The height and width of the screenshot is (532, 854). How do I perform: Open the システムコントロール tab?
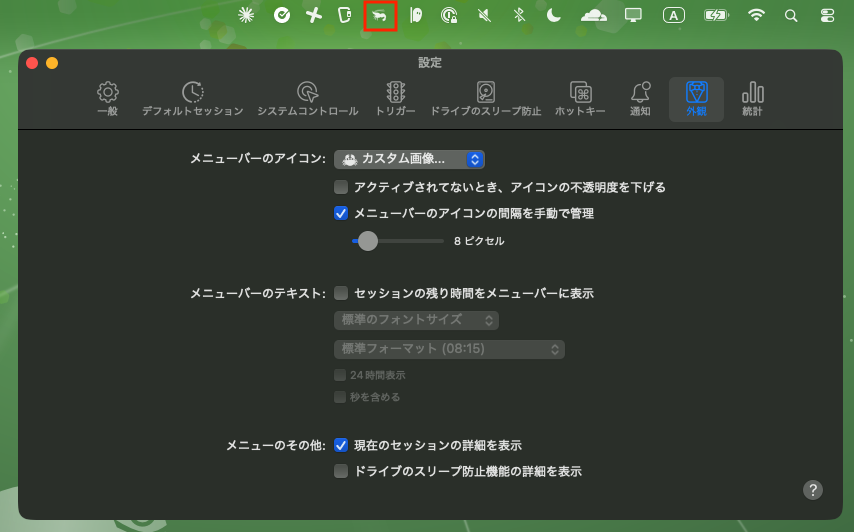coord(308,99)
